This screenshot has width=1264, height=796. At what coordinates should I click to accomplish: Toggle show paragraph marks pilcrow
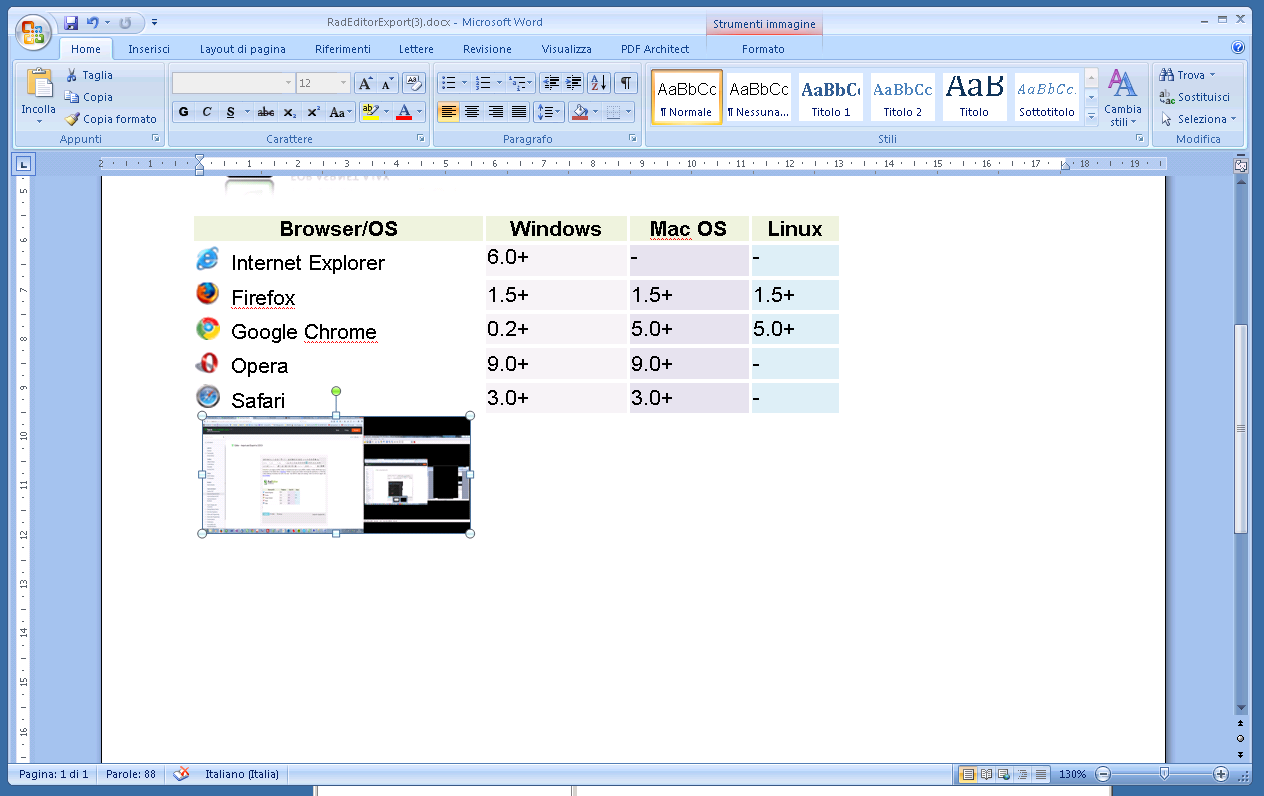[x=625, y=83]
